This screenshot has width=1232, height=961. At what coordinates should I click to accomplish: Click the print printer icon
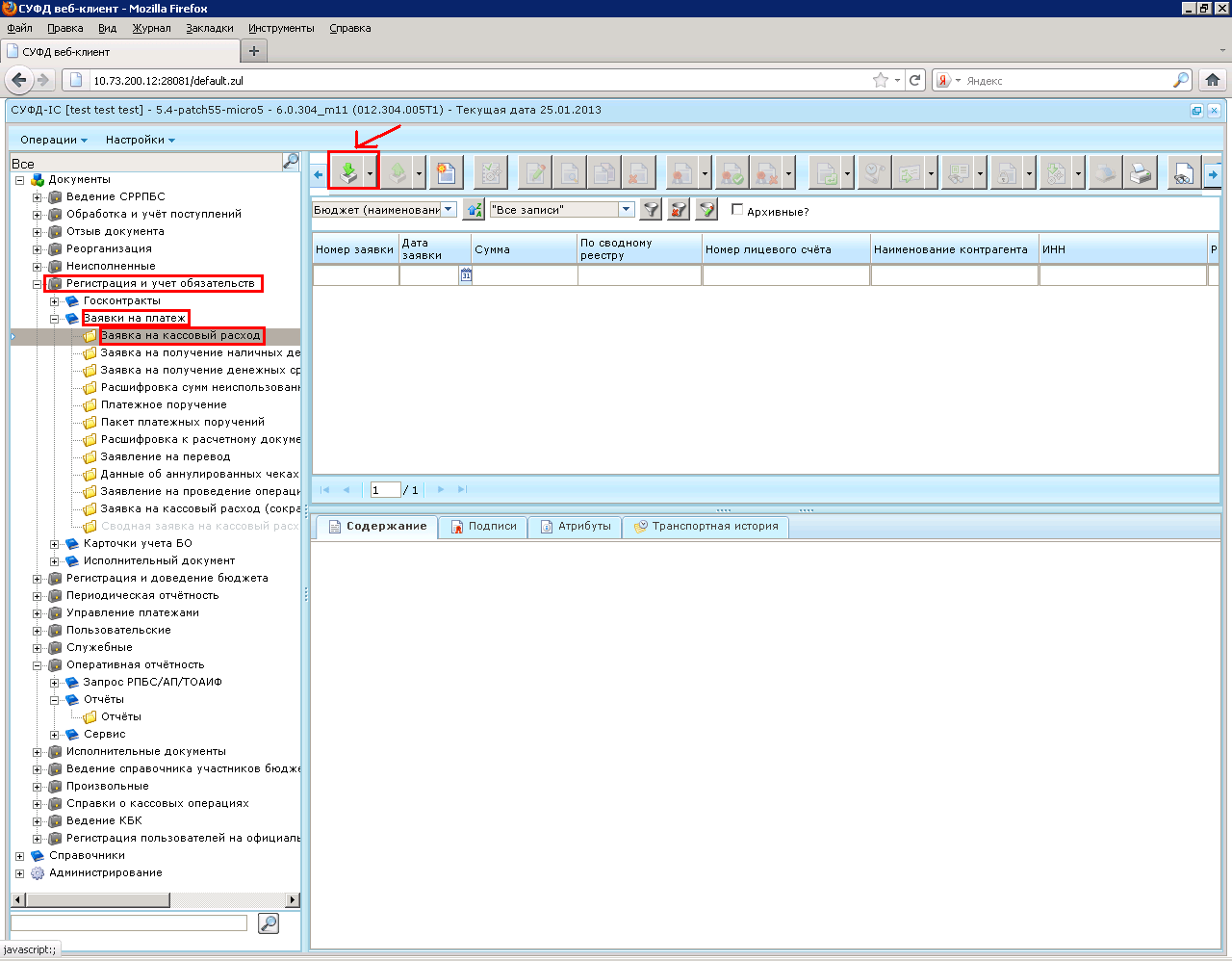tap(1141, 173)
